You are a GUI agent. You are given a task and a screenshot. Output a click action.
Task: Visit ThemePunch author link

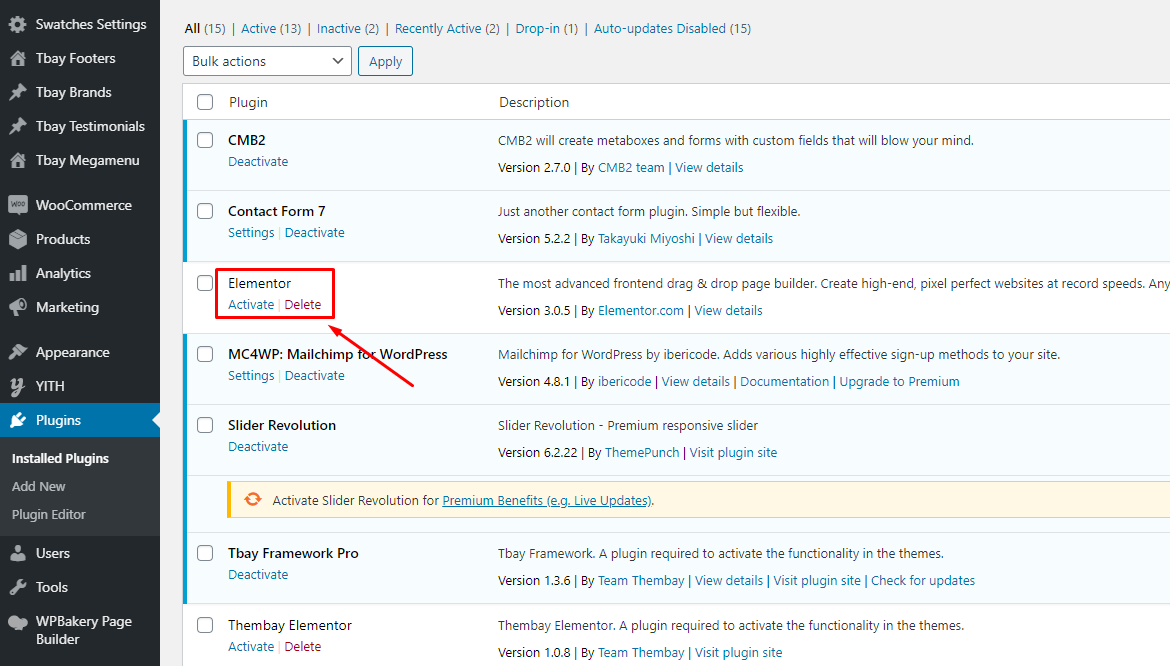[x=642, y=453]
